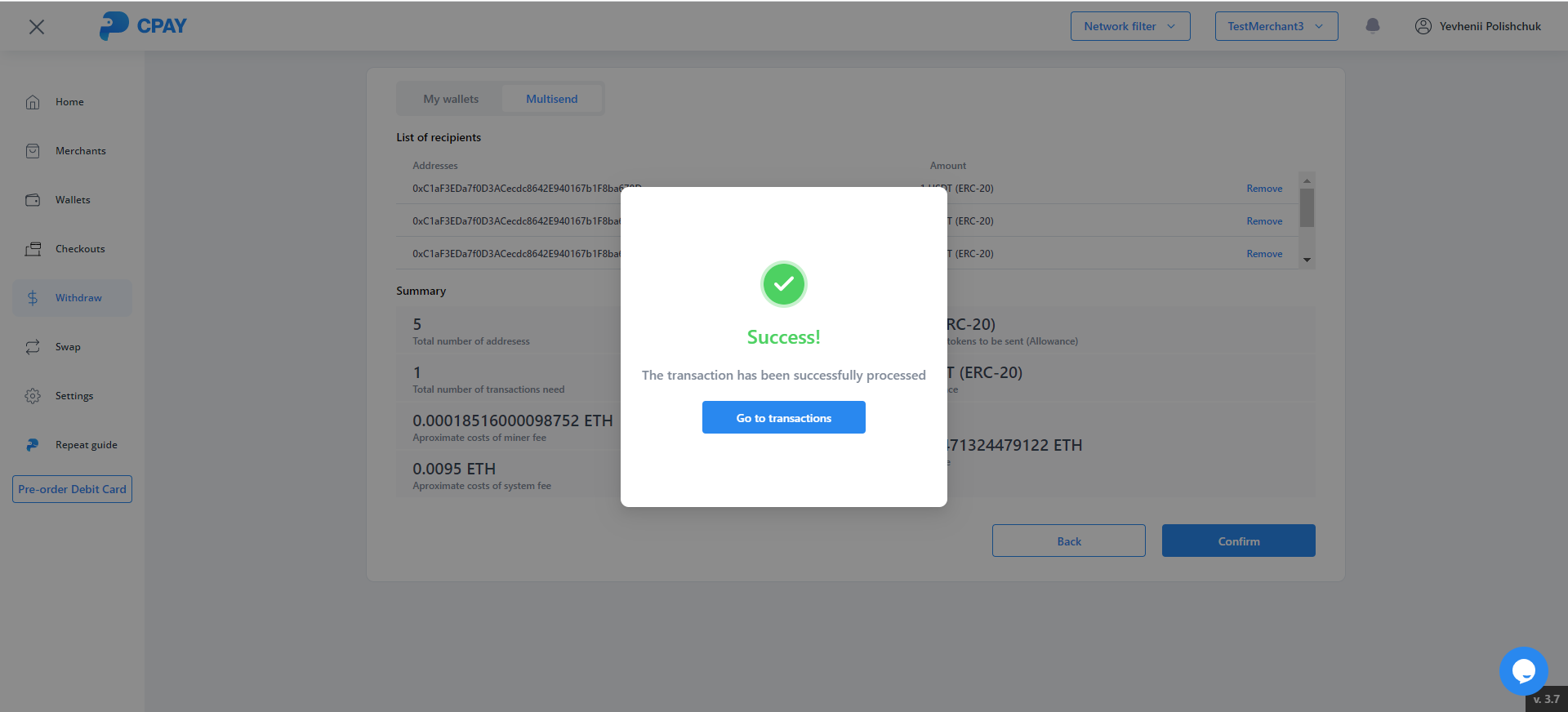This screenshot has height=712, width=1568.
Task: Close the sidebar with the X icon
Action: pyautogui.click(x=37, y=27)
